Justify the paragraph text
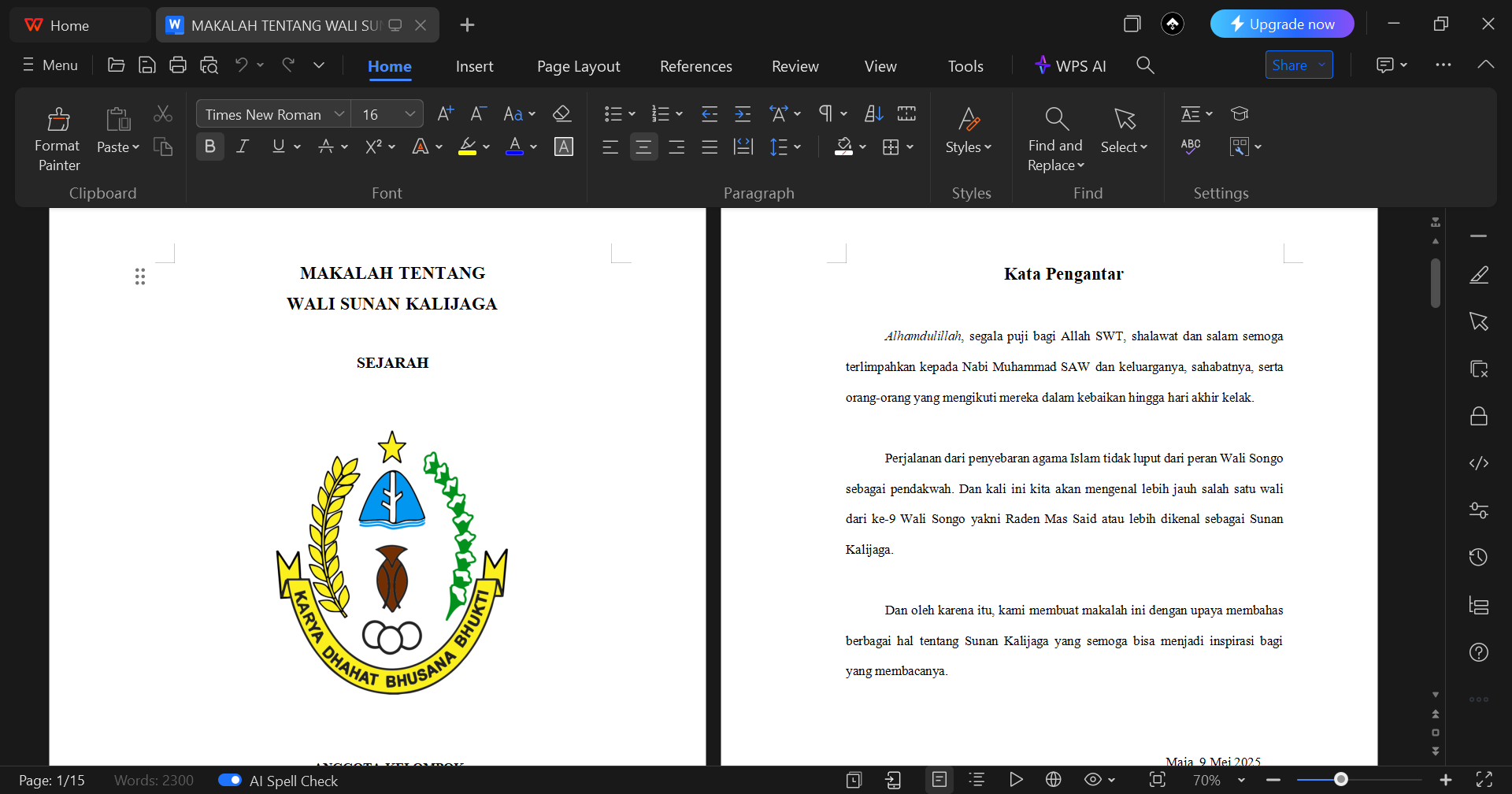Screen dimensions: 1512x794 coord(710,147)
